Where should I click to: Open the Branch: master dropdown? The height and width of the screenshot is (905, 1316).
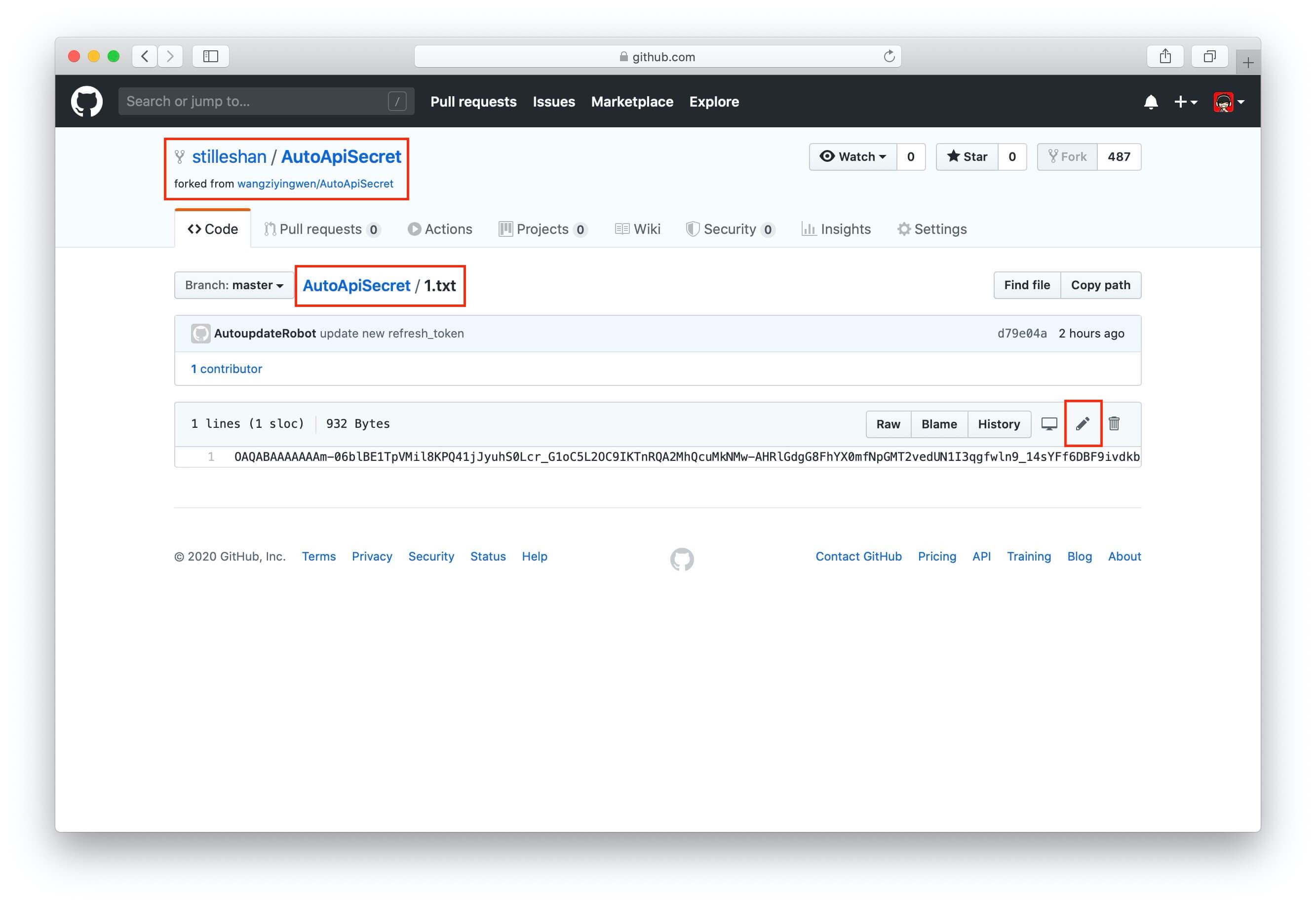coord(234,285)
